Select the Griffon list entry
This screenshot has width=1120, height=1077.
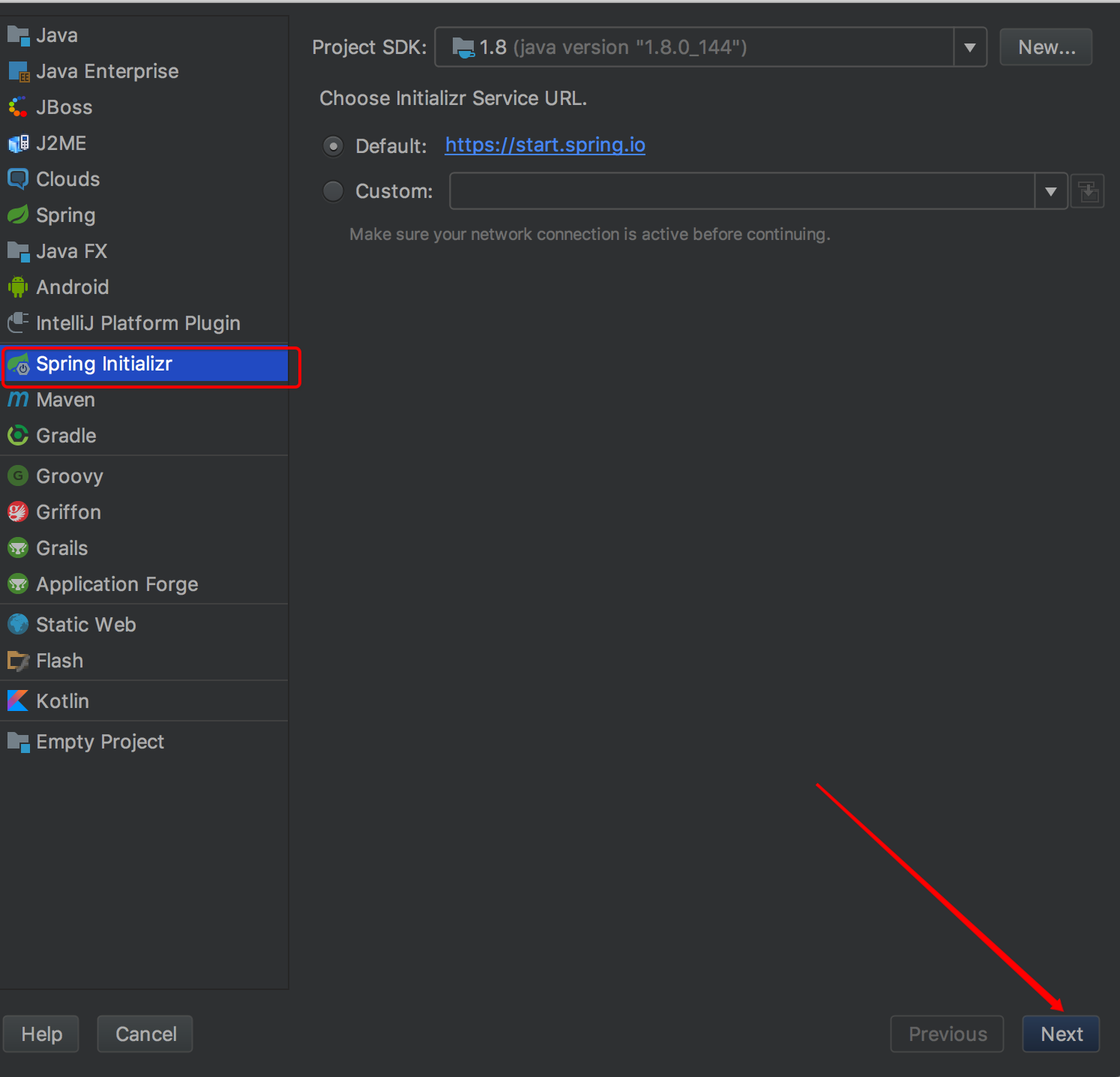[x=144, y=512]
